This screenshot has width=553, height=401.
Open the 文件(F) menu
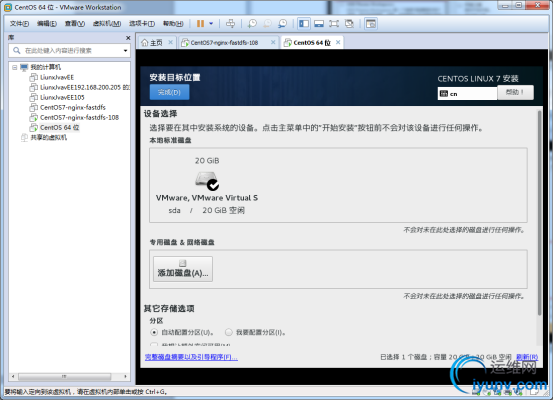tap(19, 24)
